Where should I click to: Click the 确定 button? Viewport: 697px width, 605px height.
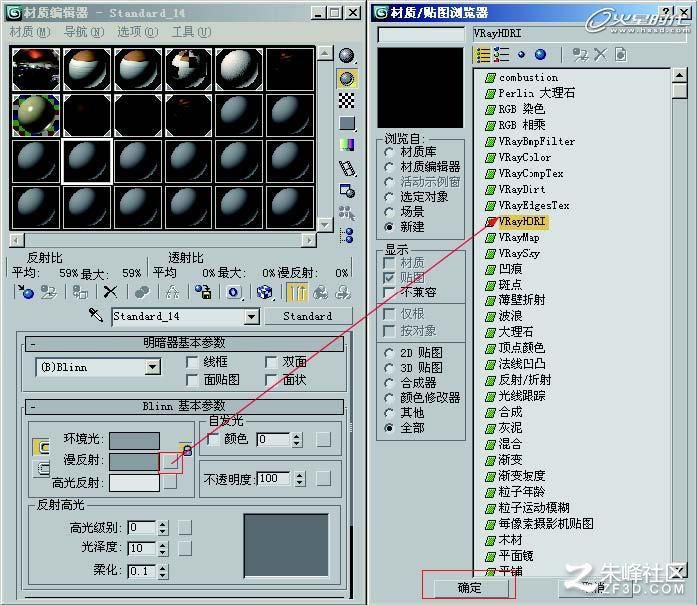pyautogui.click(x=469, y=588)
